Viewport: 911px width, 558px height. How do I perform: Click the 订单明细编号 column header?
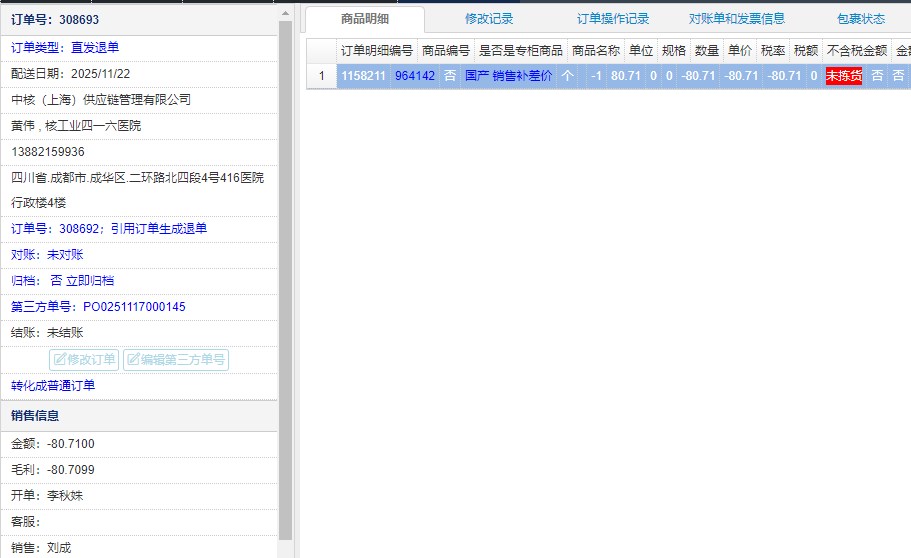tap(376, 50)
